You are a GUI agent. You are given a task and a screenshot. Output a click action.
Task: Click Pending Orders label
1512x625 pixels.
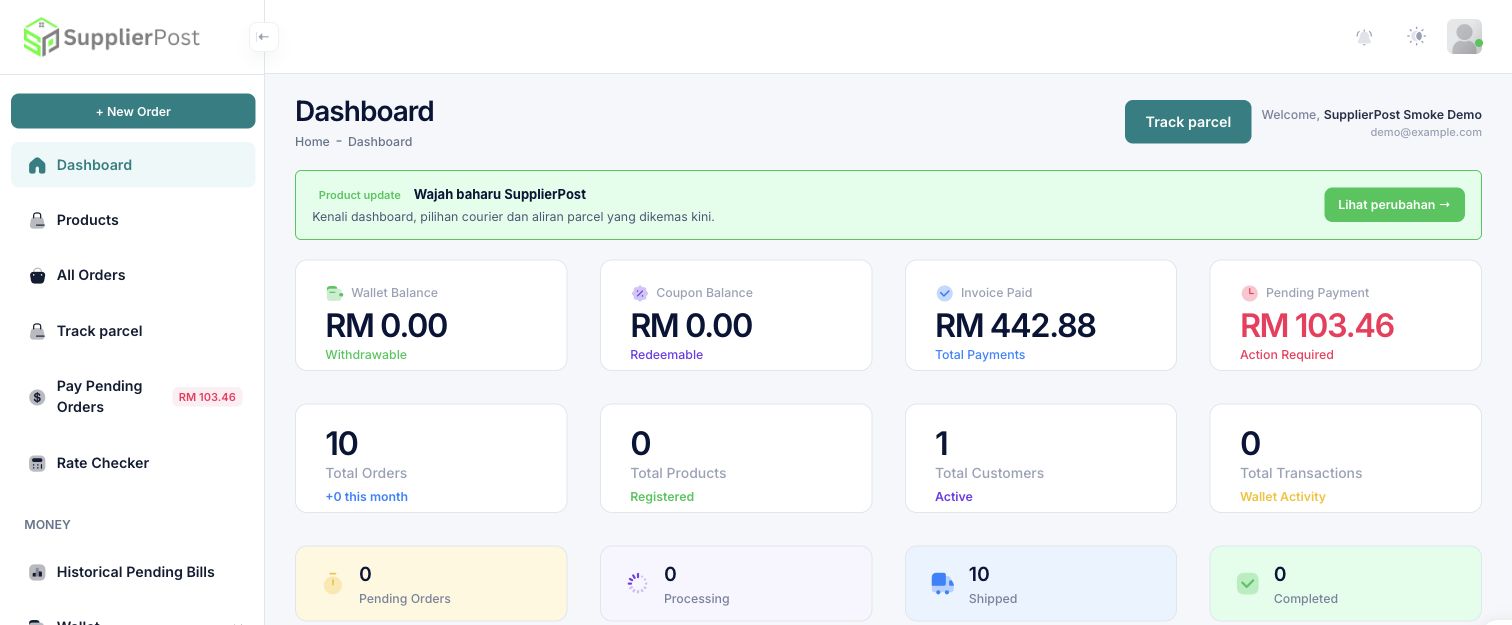[x=405, y=599]
